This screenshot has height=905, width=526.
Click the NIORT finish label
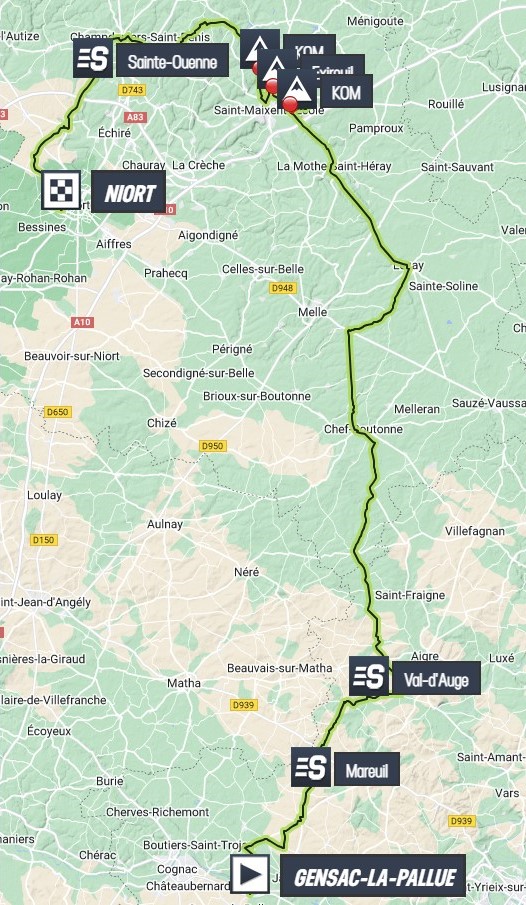pos(129,193)
